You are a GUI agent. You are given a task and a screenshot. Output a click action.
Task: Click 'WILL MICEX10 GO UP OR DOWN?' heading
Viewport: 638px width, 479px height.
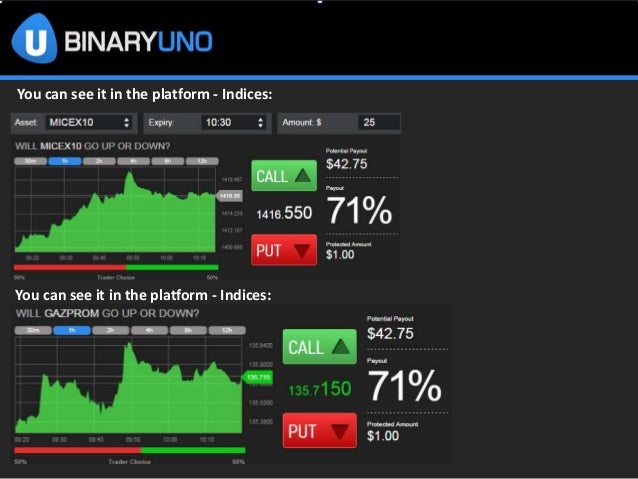click(93, 146)
